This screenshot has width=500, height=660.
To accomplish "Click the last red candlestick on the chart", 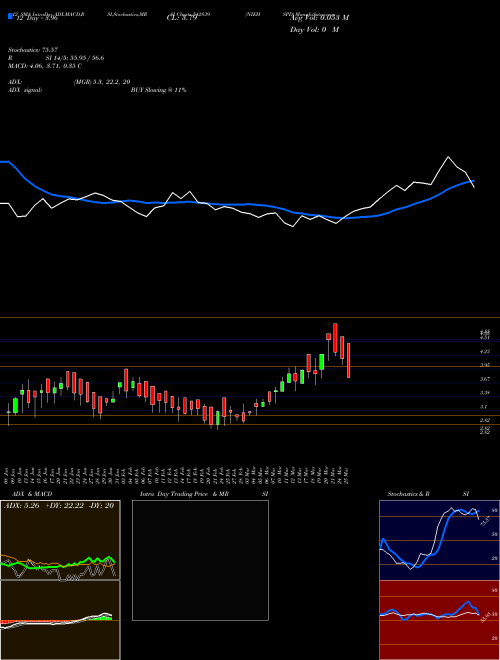I will (x=348, y=360).
